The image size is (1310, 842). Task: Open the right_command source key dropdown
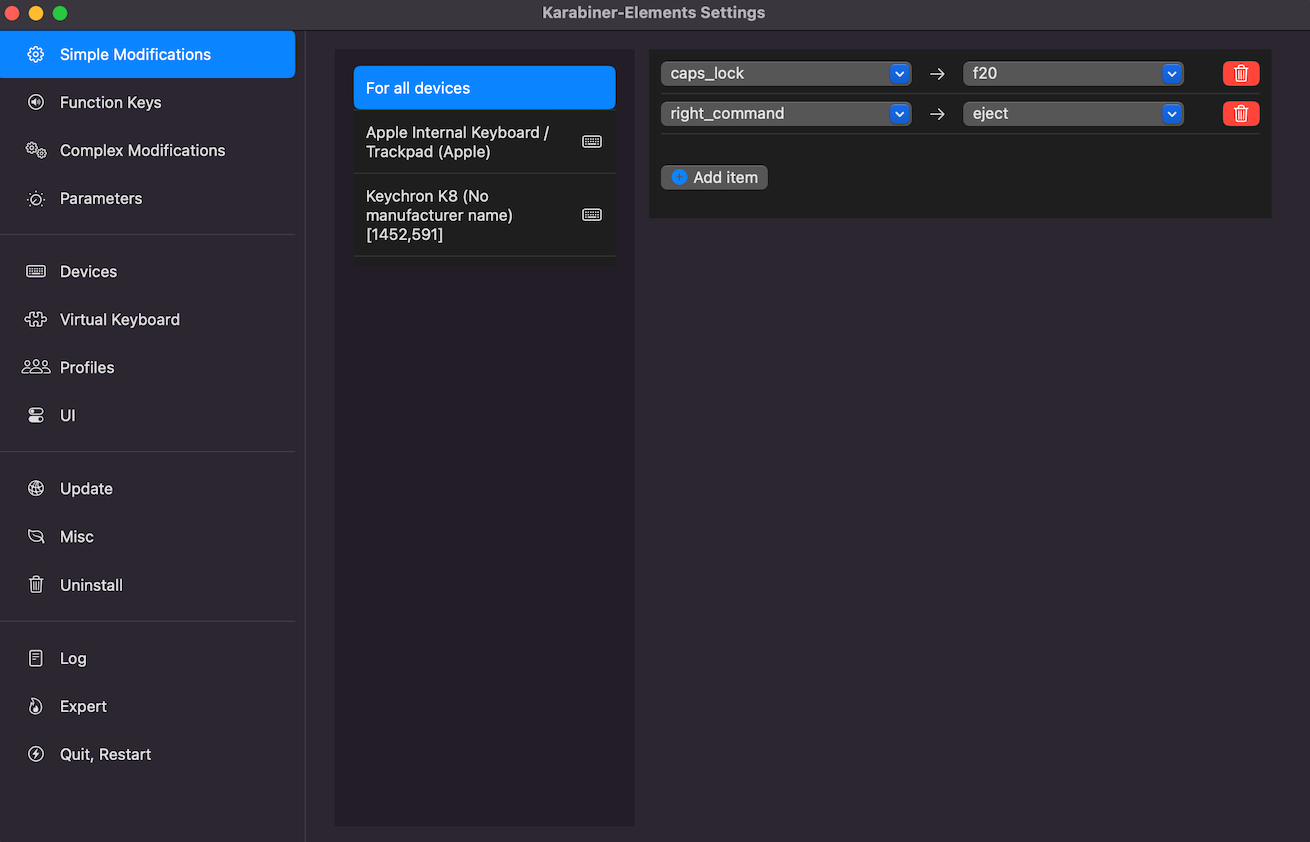pos(786,113)
